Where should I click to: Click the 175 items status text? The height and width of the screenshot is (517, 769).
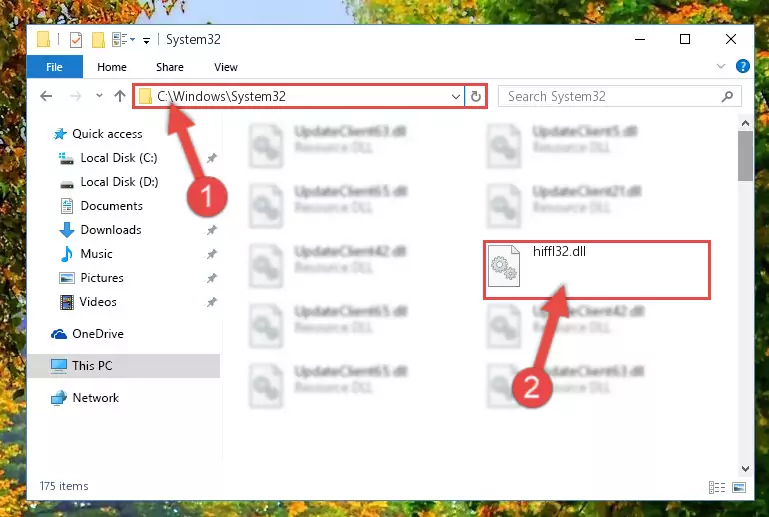(x=64, y=486)
